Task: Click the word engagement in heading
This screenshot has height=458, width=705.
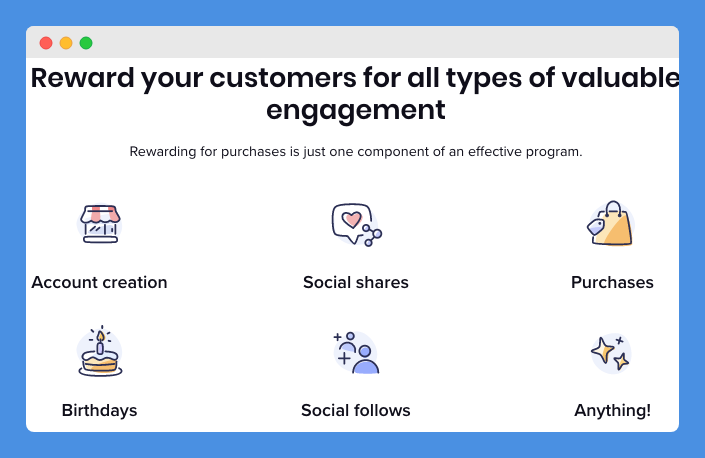Action: (x=356, y=110)
